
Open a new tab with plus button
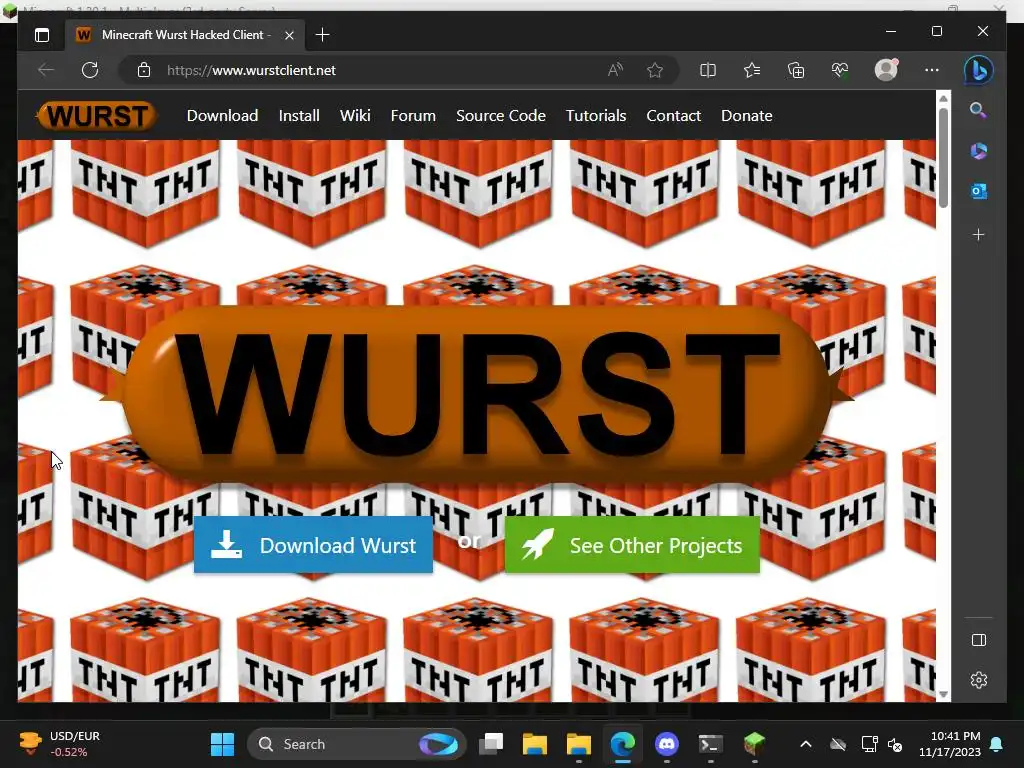[322, 35]
